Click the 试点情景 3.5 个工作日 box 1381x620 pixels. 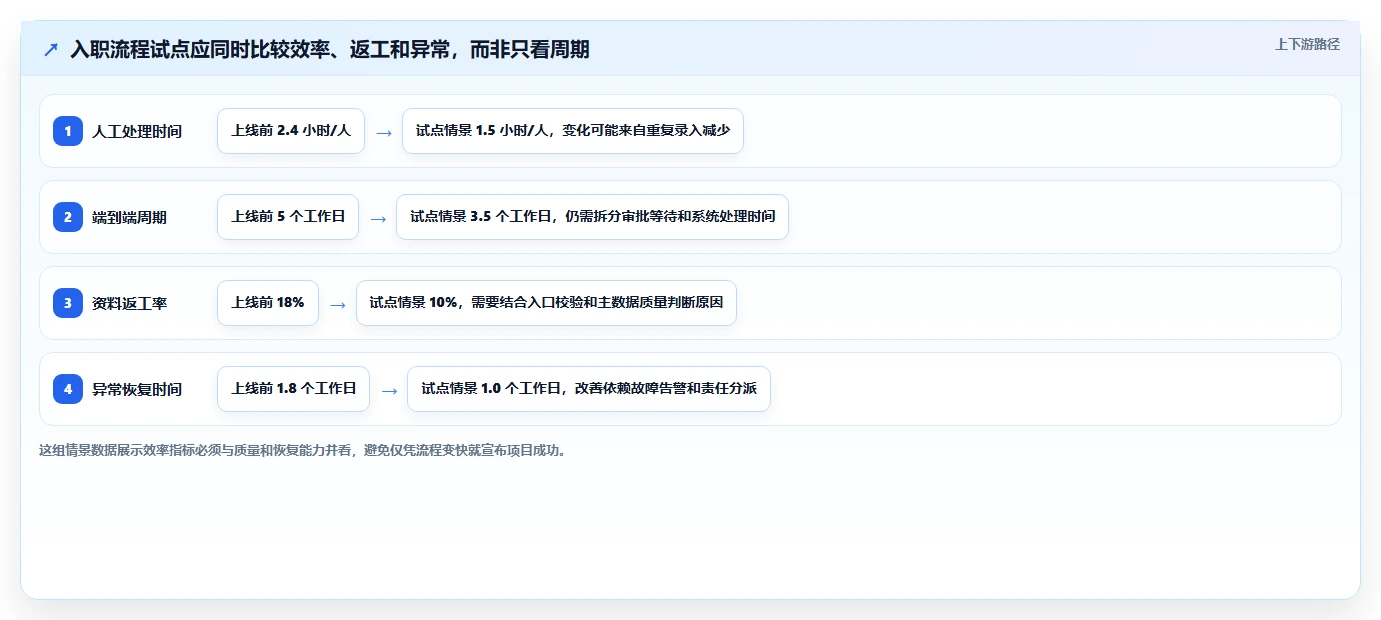pyautogui.click(x=592, y=217)
